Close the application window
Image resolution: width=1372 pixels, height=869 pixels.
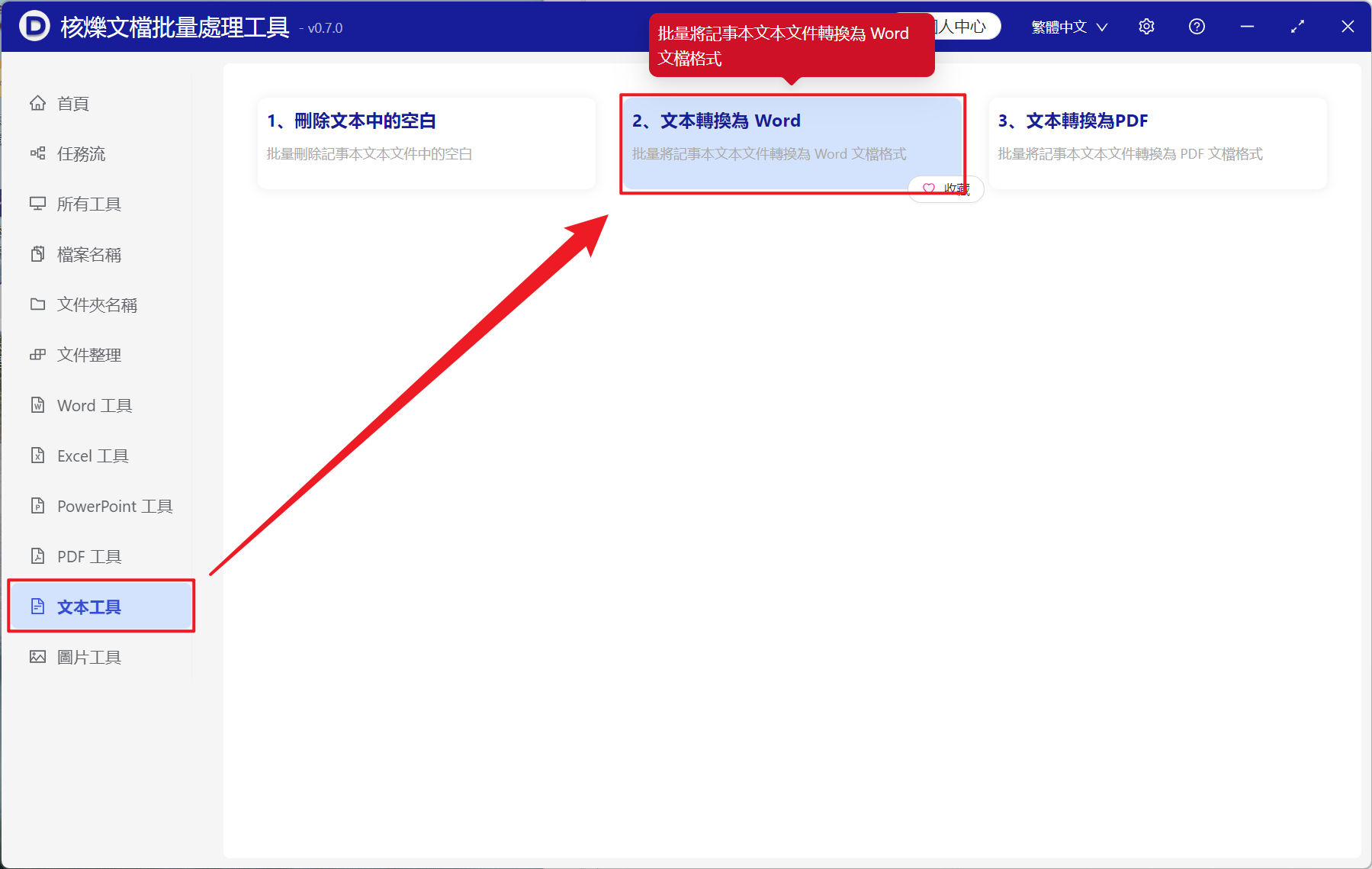point(1348,27)
